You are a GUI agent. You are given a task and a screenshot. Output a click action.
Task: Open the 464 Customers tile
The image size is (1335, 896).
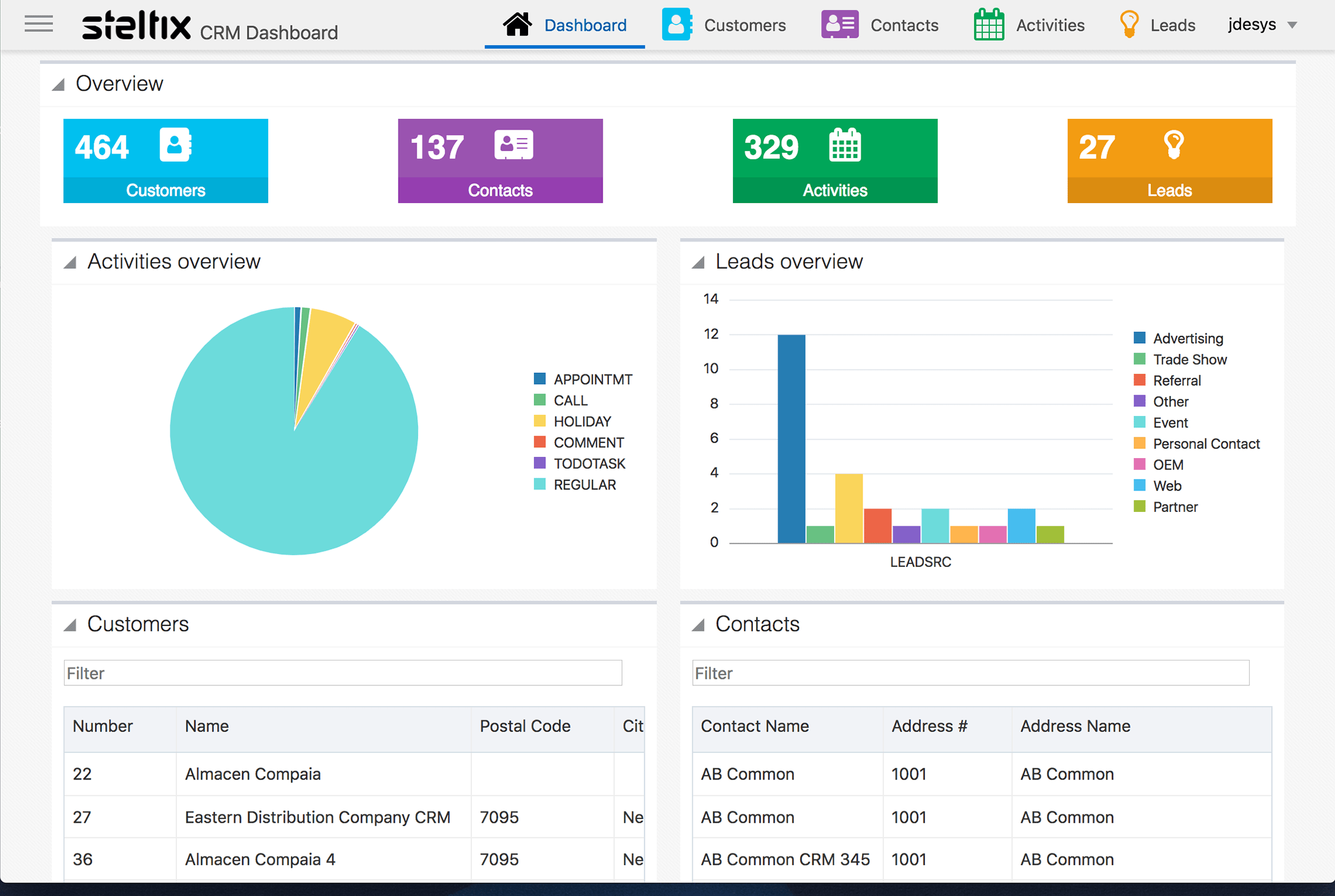tap(165, 160)
